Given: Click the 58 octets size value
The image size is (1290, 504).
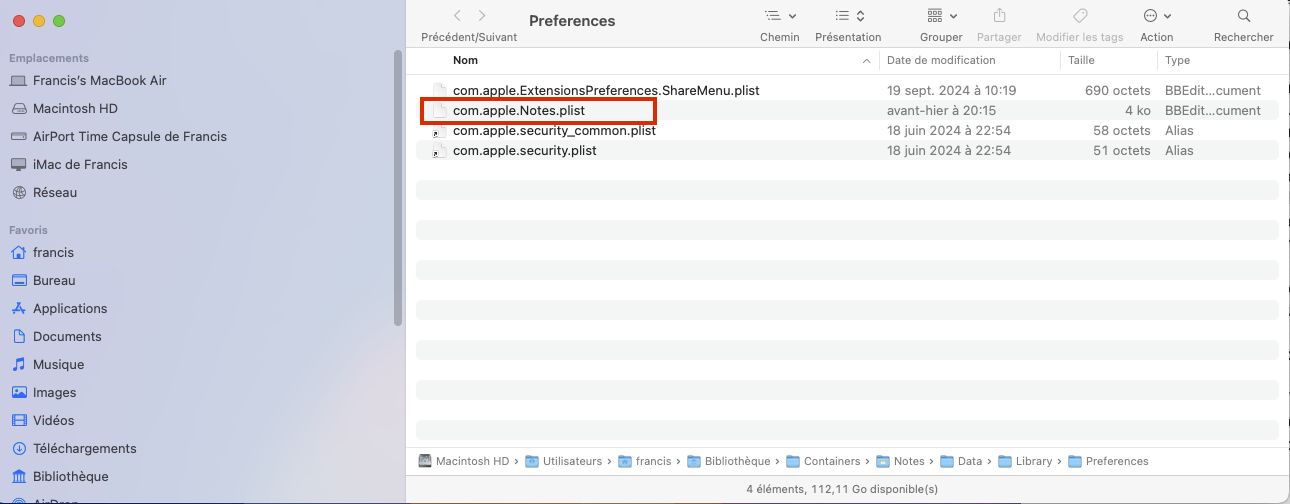Looking at the screenshot, I should 1122,130.
